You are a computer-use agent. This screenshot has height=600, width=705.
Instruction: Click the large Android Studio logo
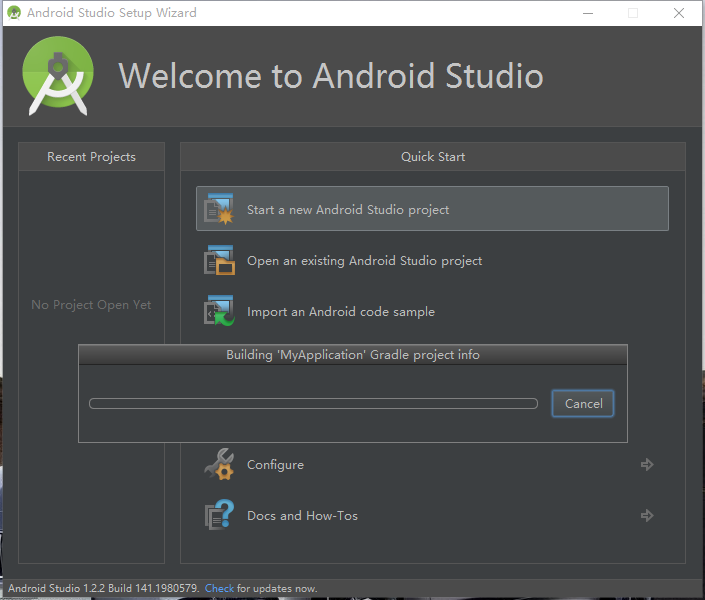click(58, 76)
